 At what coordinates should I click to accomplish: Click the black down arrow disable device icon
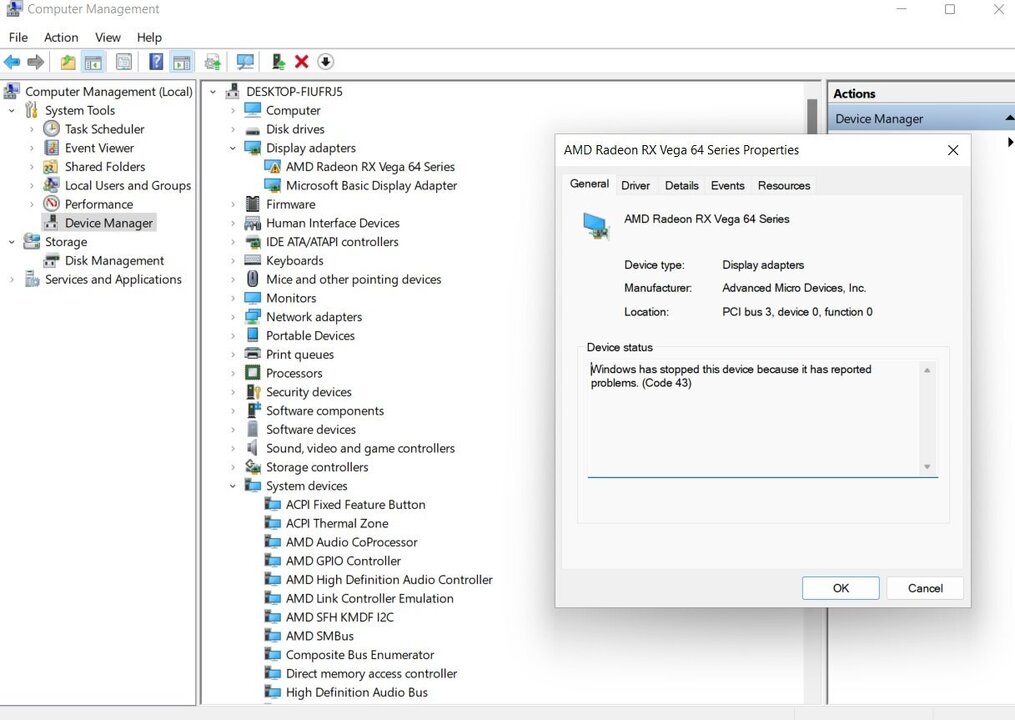(325, 62)
